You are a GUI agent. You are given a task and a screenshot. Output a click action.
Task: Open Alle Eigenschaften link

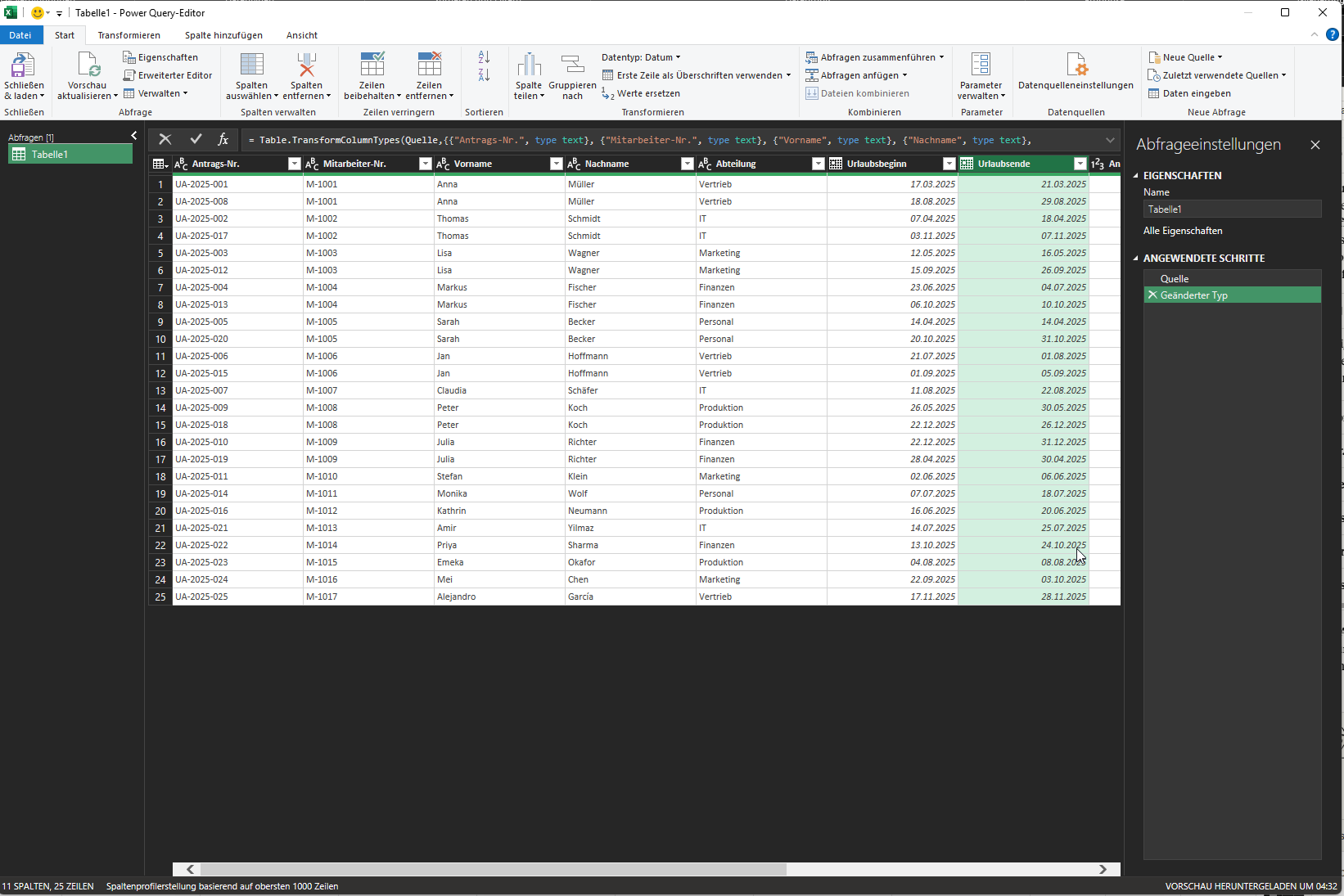click(1183, 231)
